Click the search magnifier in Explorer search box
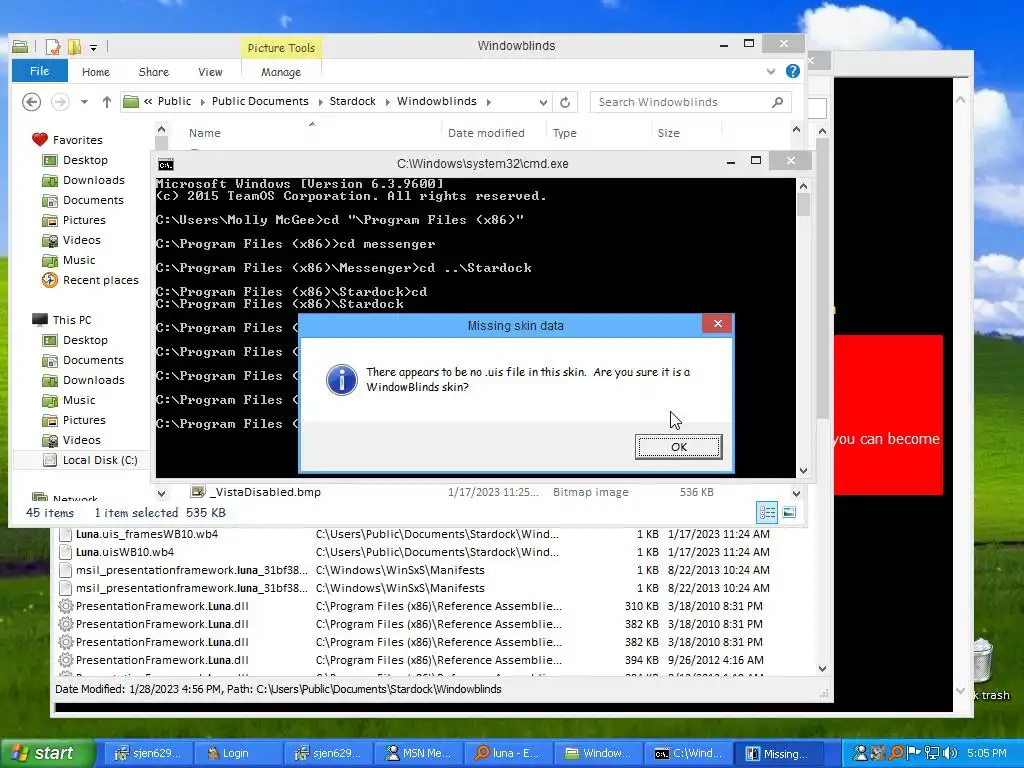The image size is (1024, 768). point(777,102)
